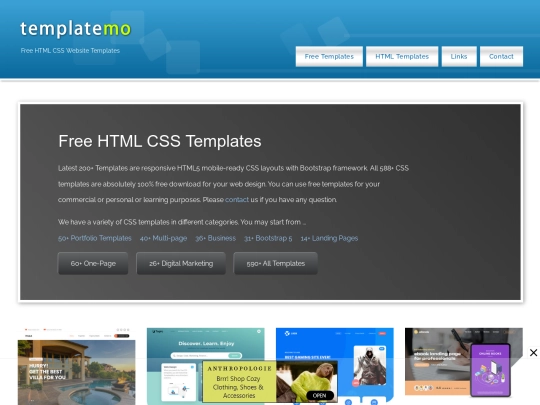Open 36+ Business link
The image size is (540, 405).
[x=215, y=238]
